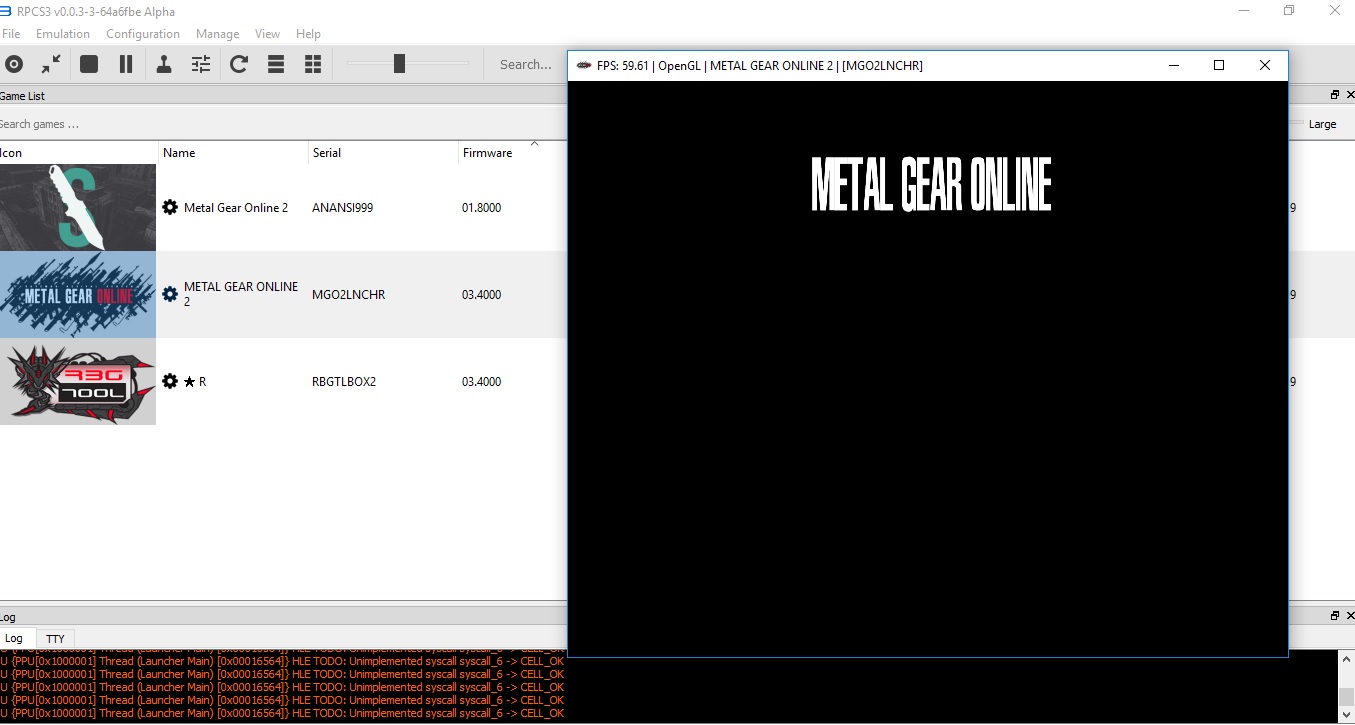This screenshot has width=1355, height=725.
Task: Switch to the TTY tab
Action: click(55, 638)
